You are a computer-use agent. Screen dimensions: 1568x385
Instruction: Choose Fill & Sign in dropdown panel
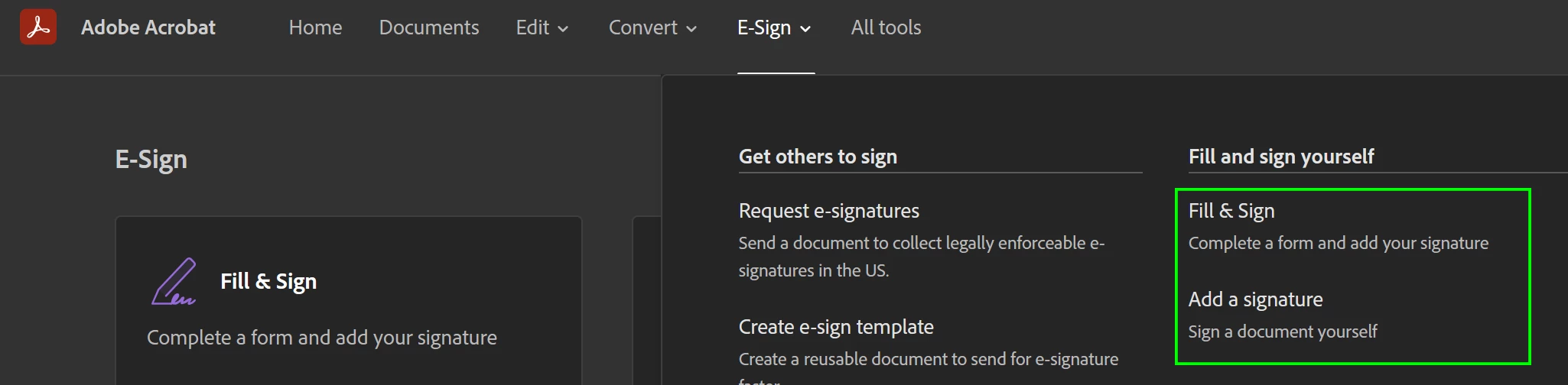click(x=1231, y=211)
